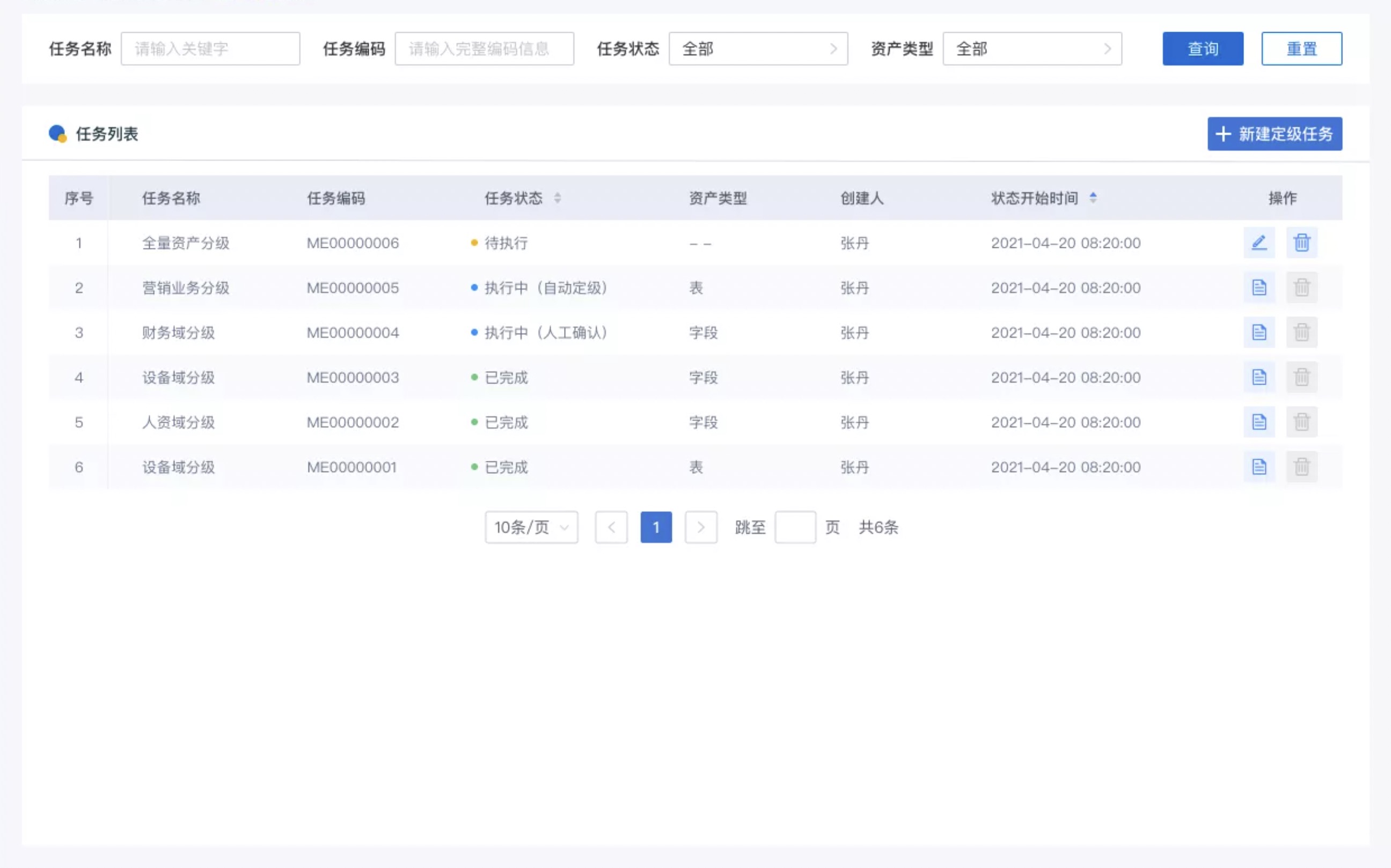1391x868 pixels.
Task: Click trash icon in ME00000001 row
Action: click(x=1301, y=467)
